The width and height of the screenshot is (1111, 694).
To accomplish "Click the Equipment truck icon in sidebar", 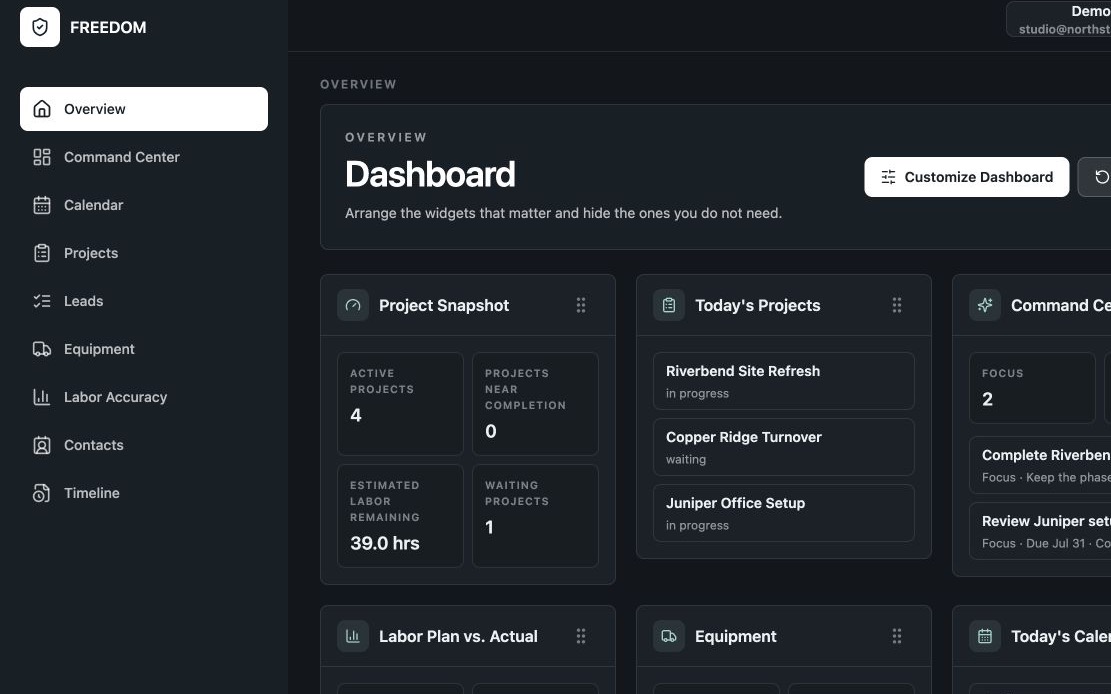I will pos(42,349).
